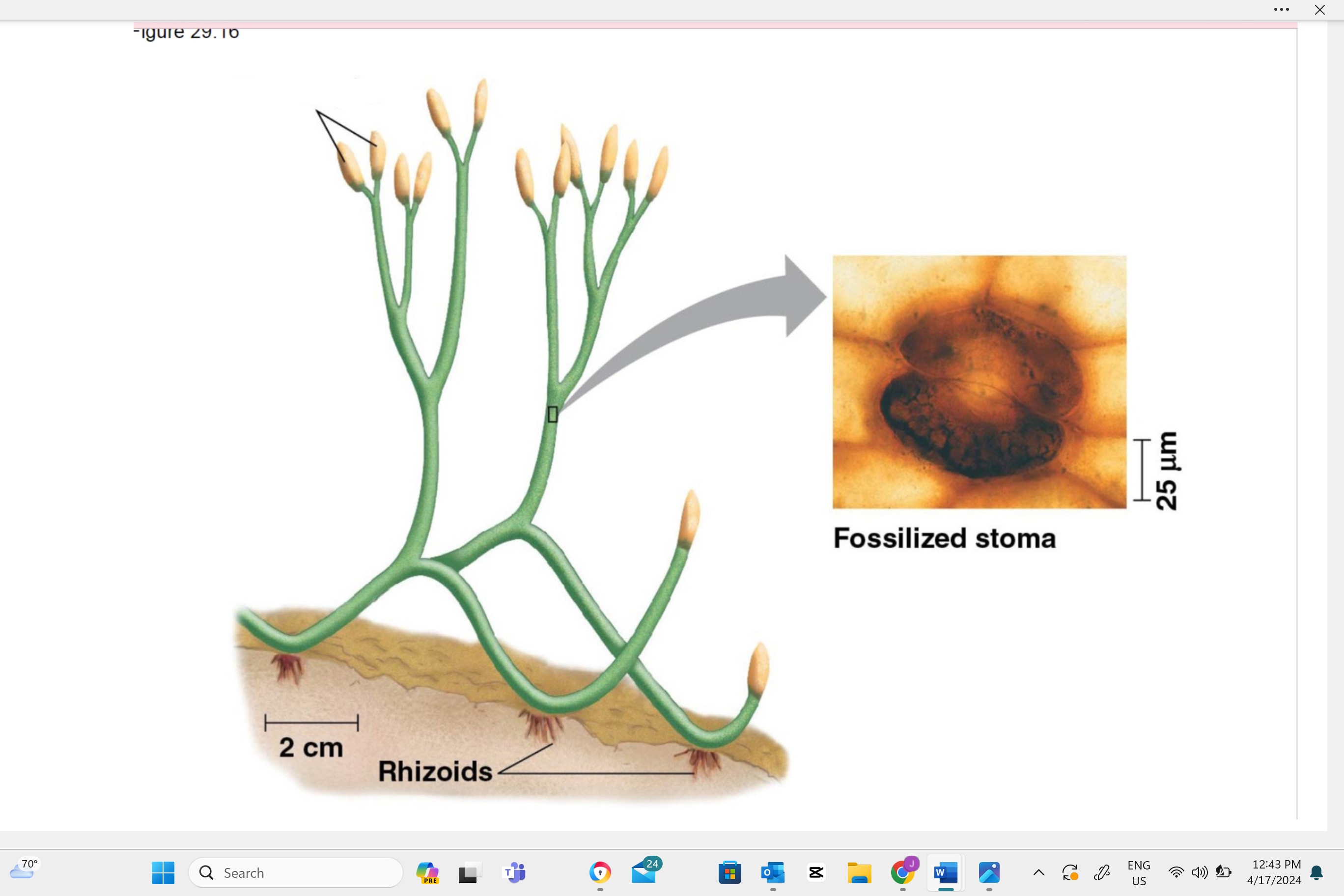Open the clock showing 12:43 PM
This screenshot has width=1344, height=896.
click(1274, 872)
